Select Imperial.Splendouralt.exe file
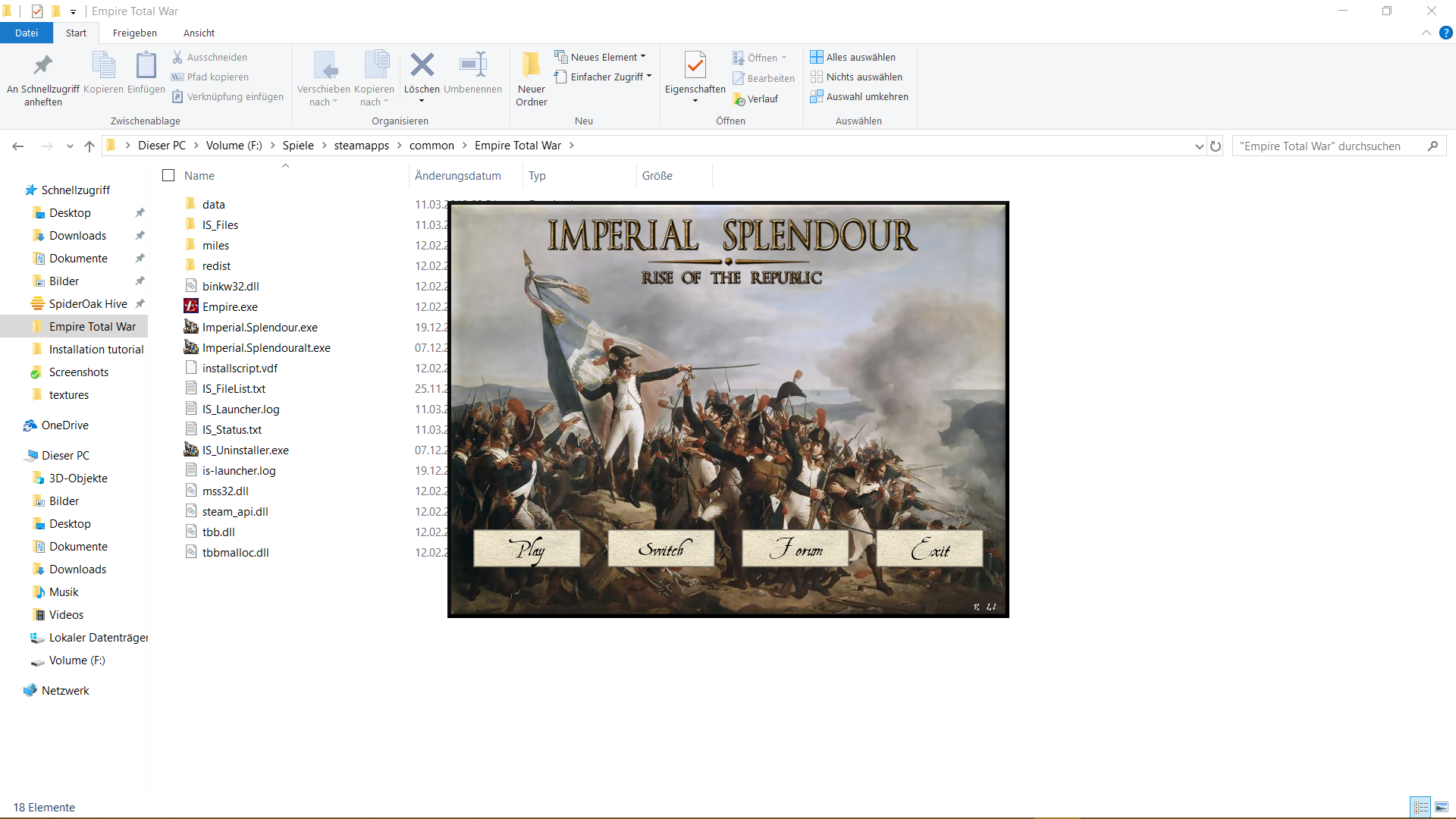The height and width of the screenshot is (819, 1456). pyautogui.click(x=266, y=347)
